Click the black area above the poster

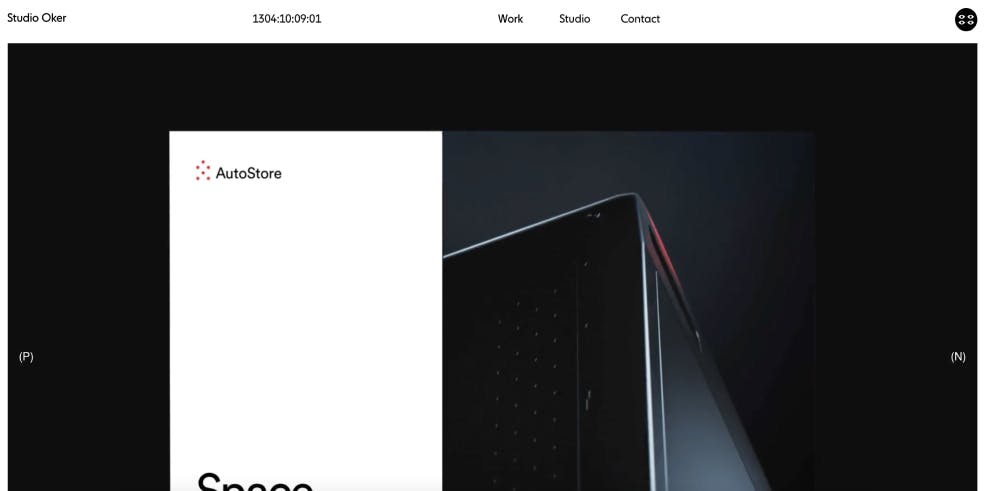pos(492,87)
